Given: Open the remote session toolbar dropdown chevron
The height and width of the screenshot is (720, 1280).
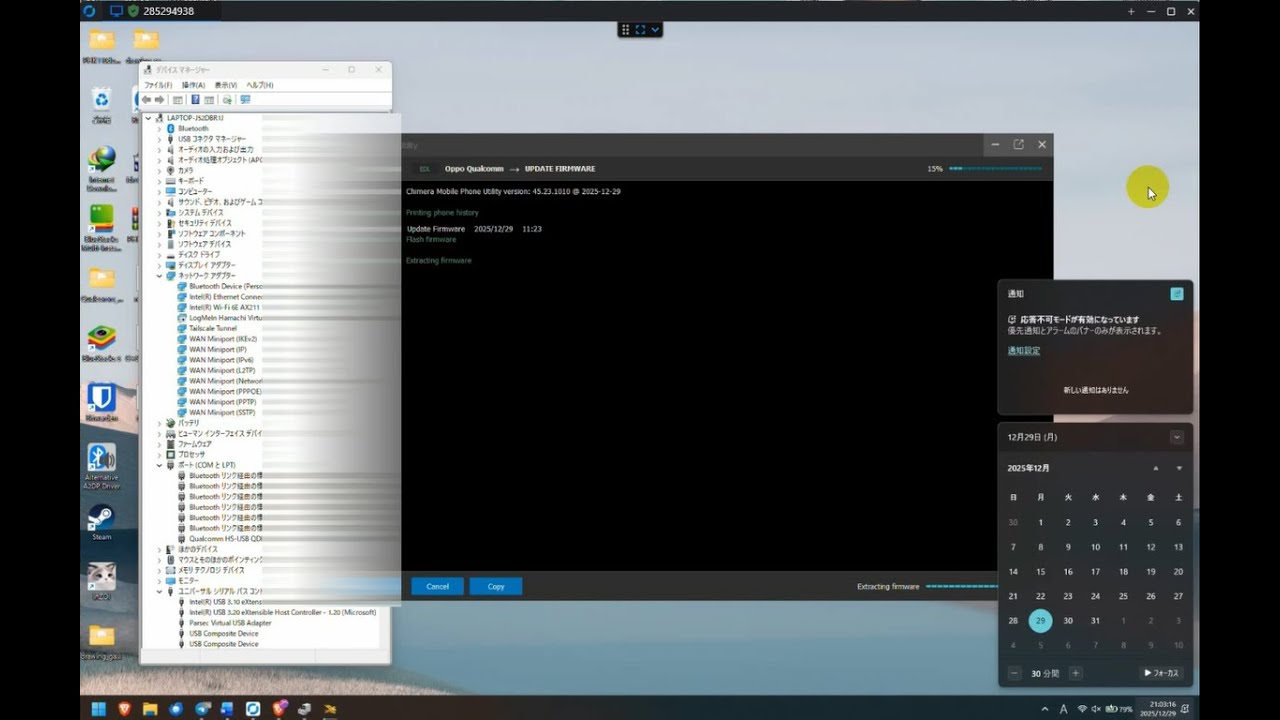Looking at the screenshot, I should 655,30.
